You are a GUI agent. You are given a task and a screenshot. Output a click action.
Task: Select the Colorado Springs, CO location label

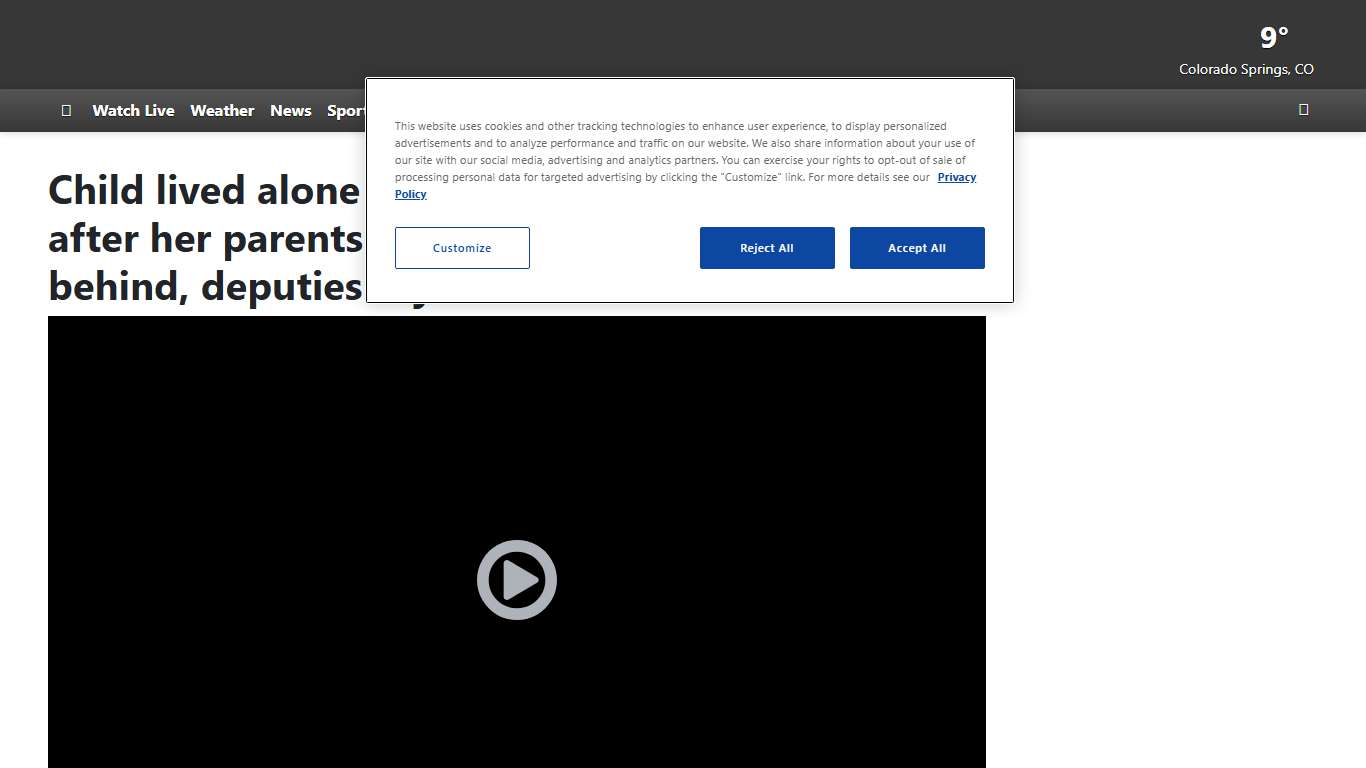pos(1246,69)
